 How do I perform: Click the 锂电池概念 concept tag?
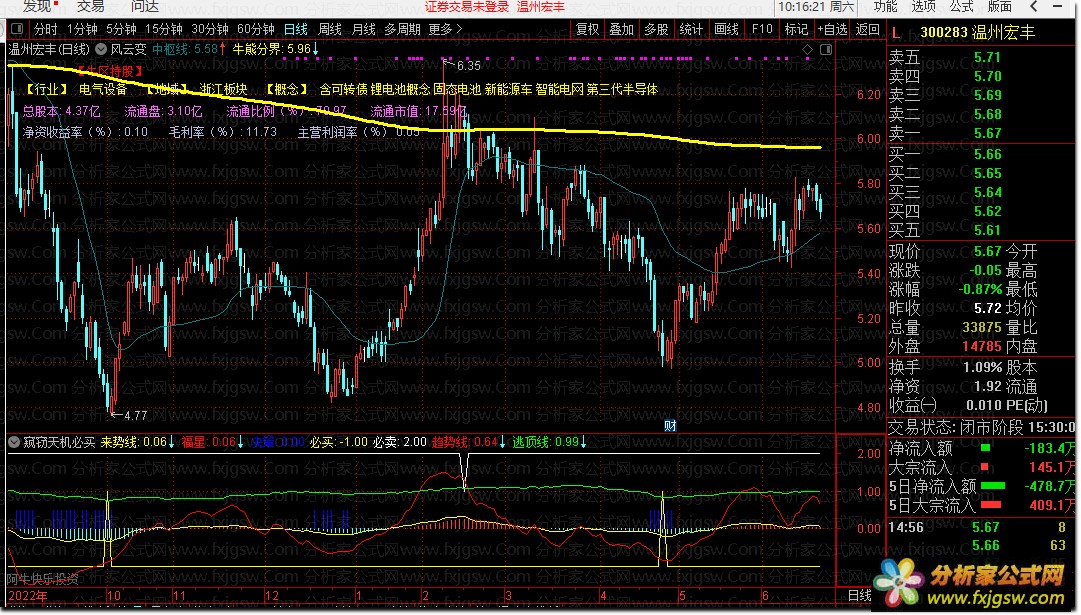[x=400, y=89]
